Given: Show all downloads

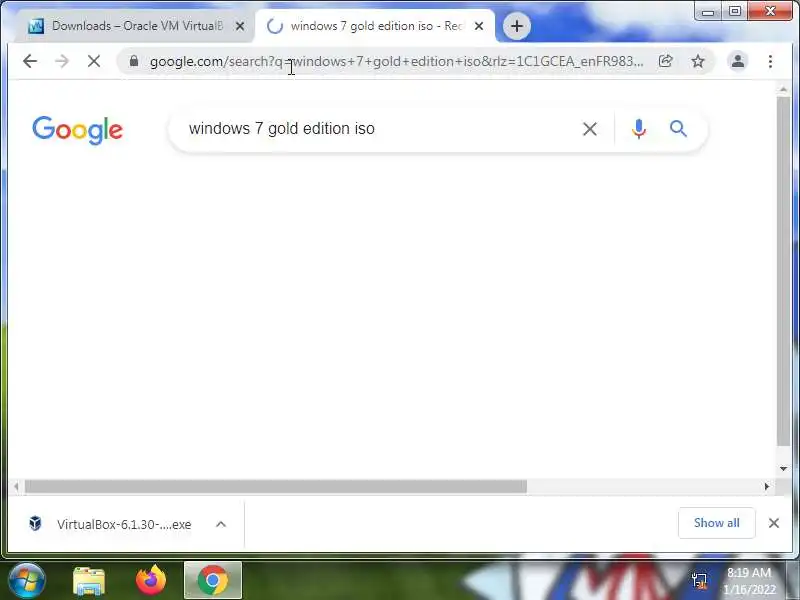Looking at the screenshot, I should coord(716,523).
